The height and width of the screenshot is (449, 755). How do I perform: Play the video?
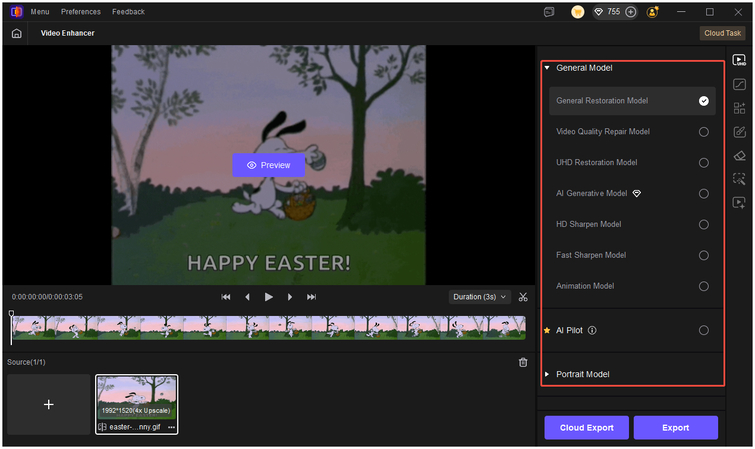pyautogui.click(x=269, y=297)
